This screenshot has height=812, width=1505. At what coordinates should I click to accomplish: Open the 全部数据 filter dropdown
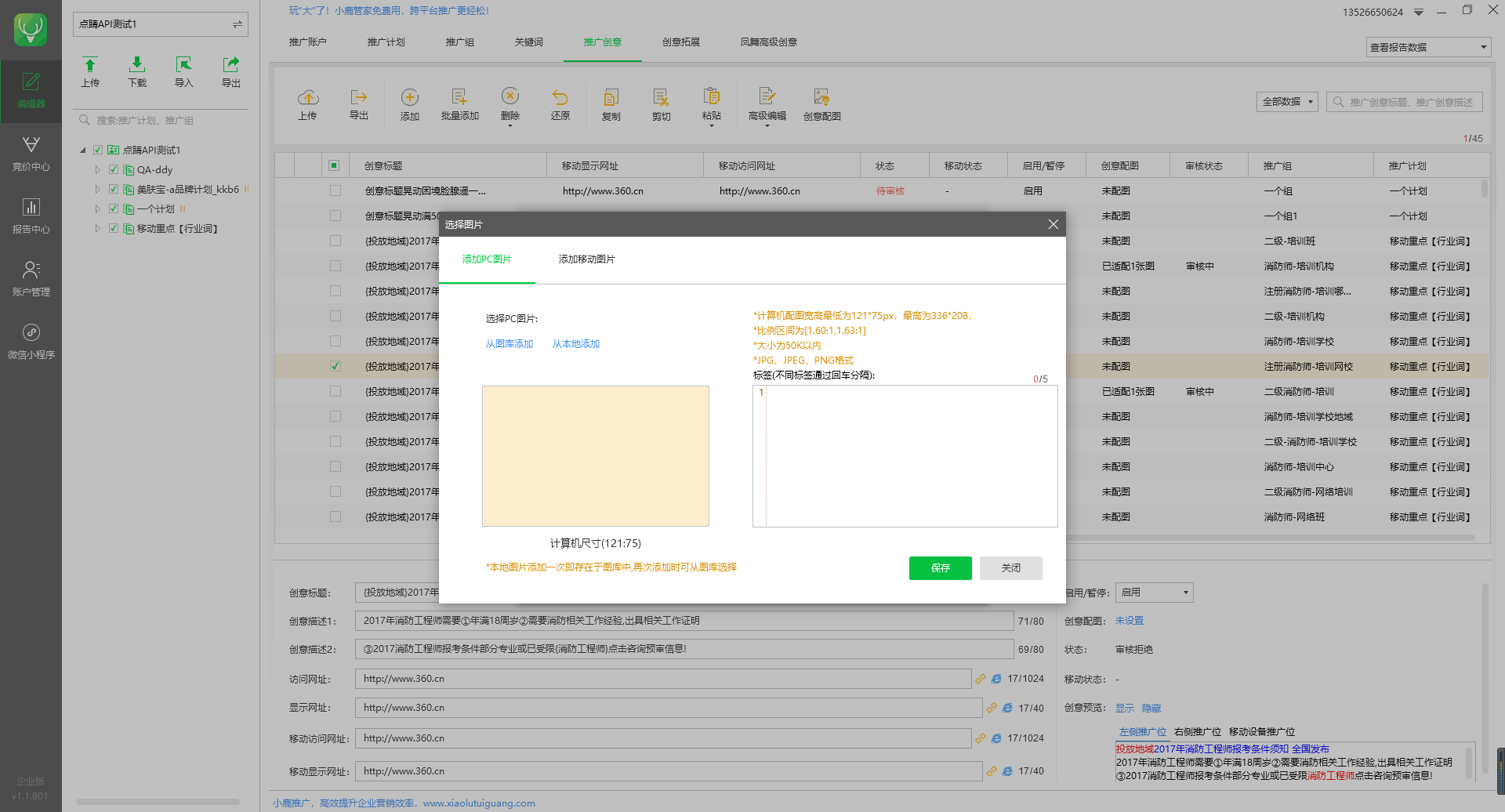pyautogui.click(x=1287, y=102)
